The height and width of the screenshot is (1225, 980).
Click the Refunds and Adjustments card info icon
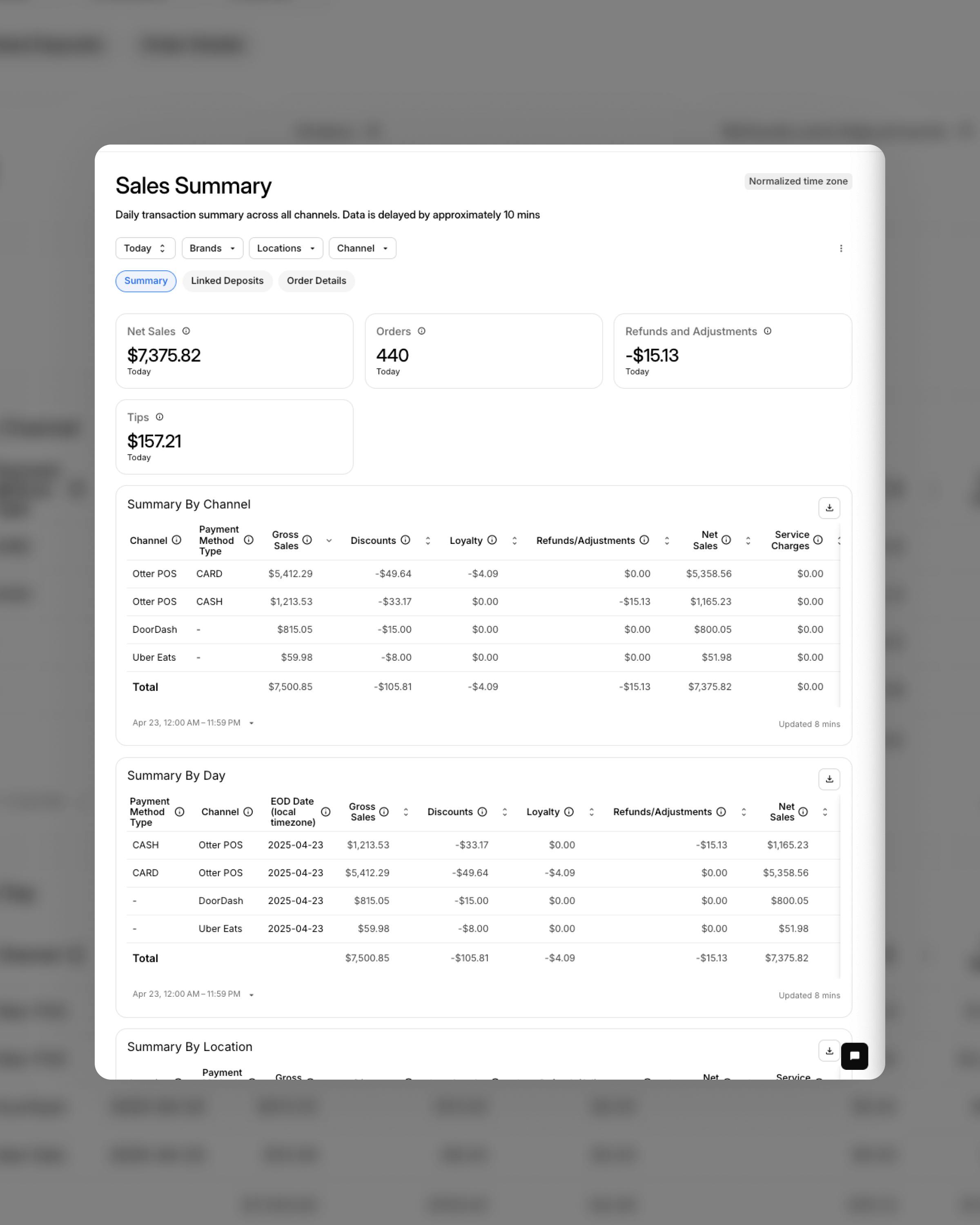pos(768,331)
